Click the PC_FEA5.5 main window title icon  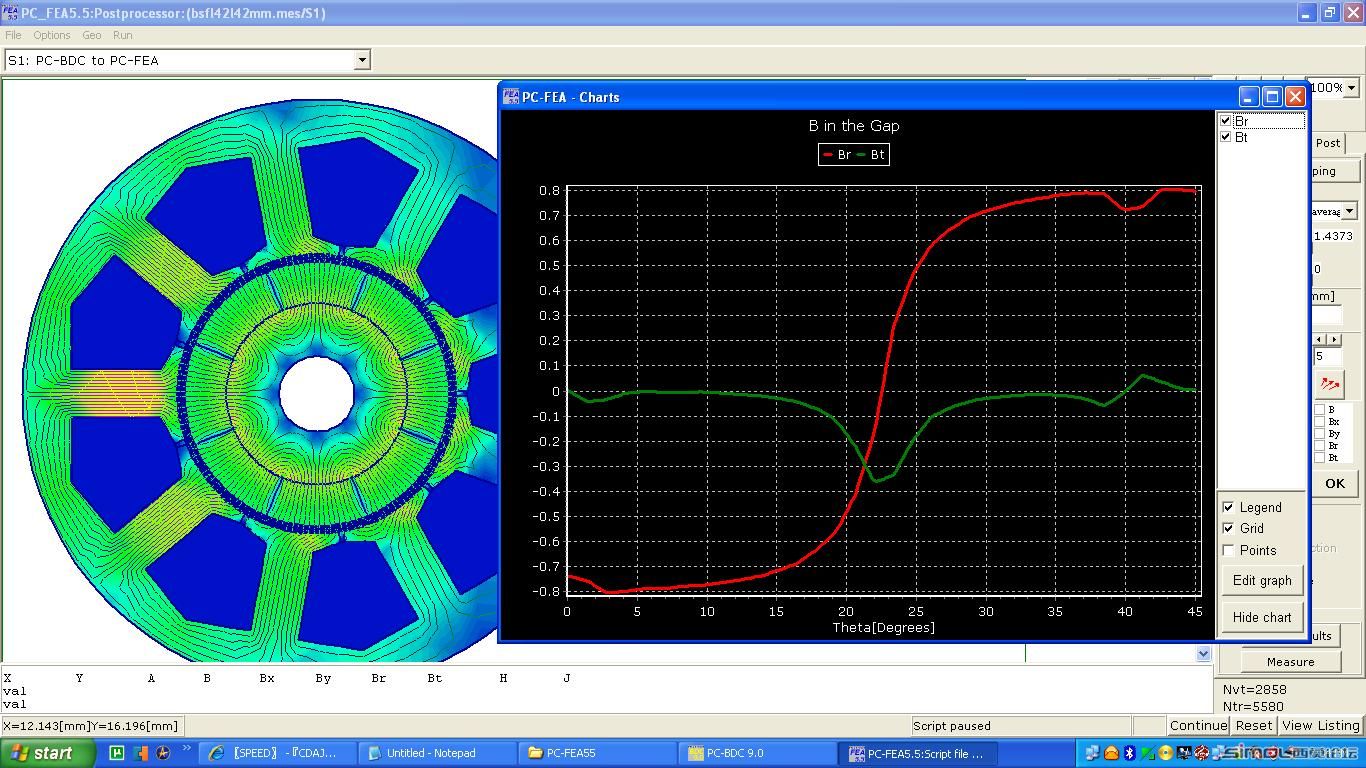(10, 13)
